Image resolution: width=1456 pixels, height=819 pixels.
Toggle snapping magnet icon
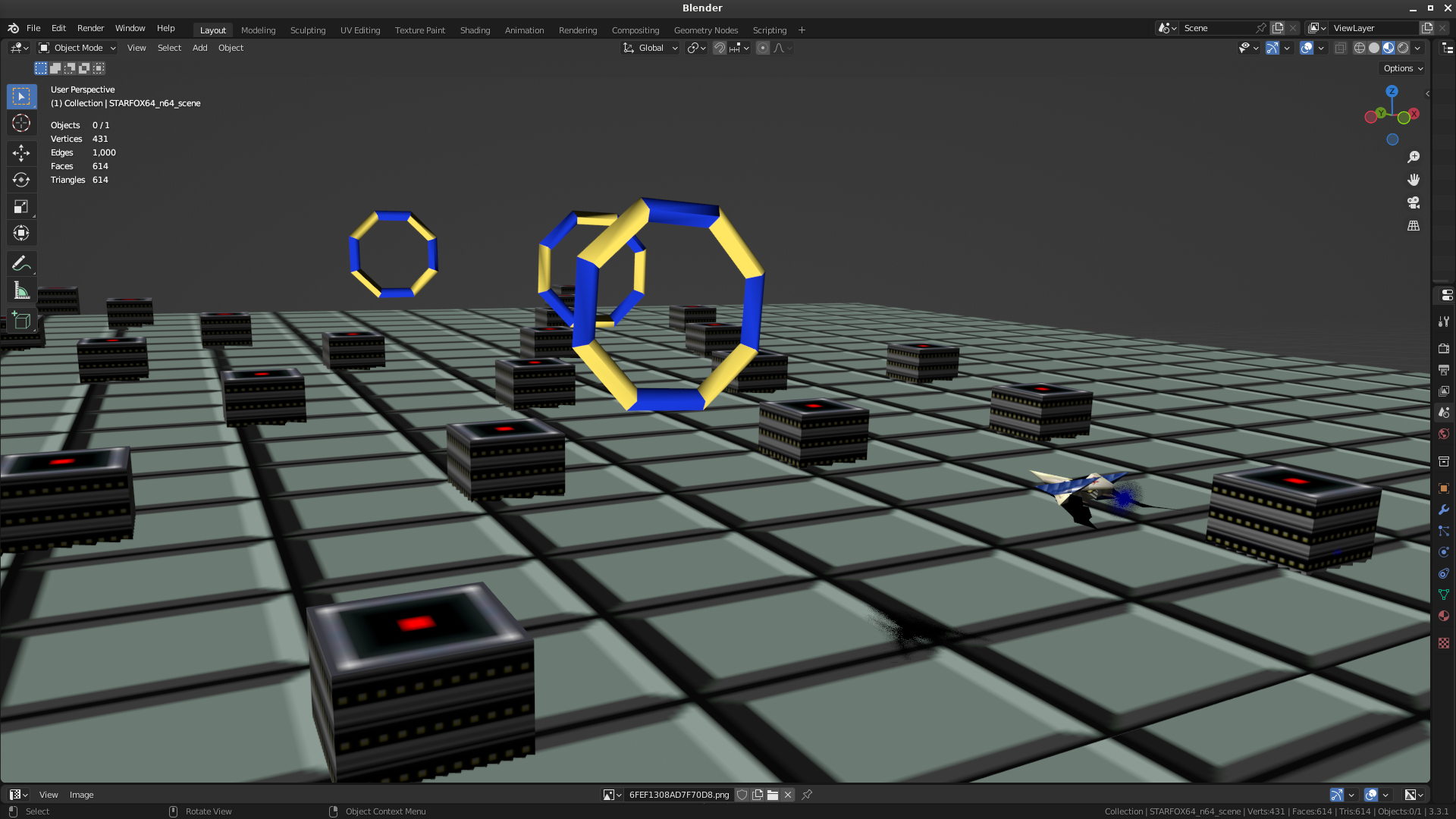(x=720, y=48)
